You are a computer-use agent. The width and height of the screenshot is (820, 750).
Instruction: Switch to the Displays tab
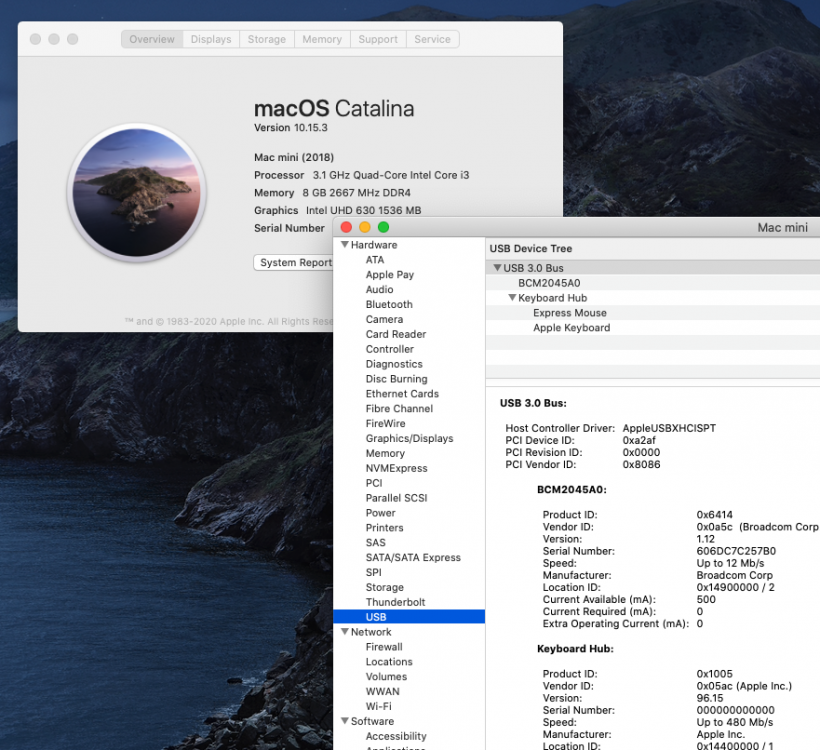211,39
